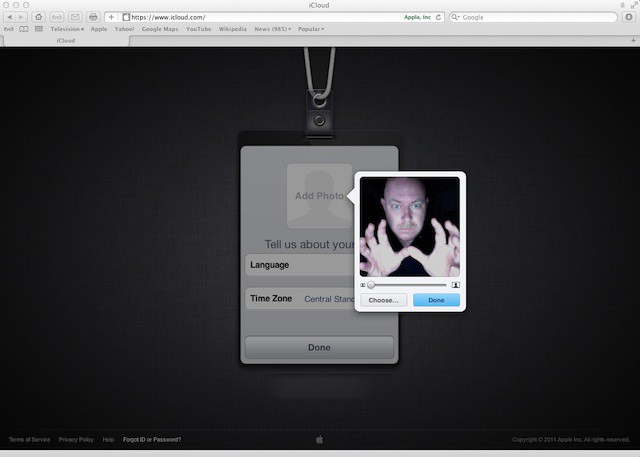Viewport: 640px width, 457px height.
Task: Open a new tab with plus button
Action: pyautogui.click(x=633, y=40)
